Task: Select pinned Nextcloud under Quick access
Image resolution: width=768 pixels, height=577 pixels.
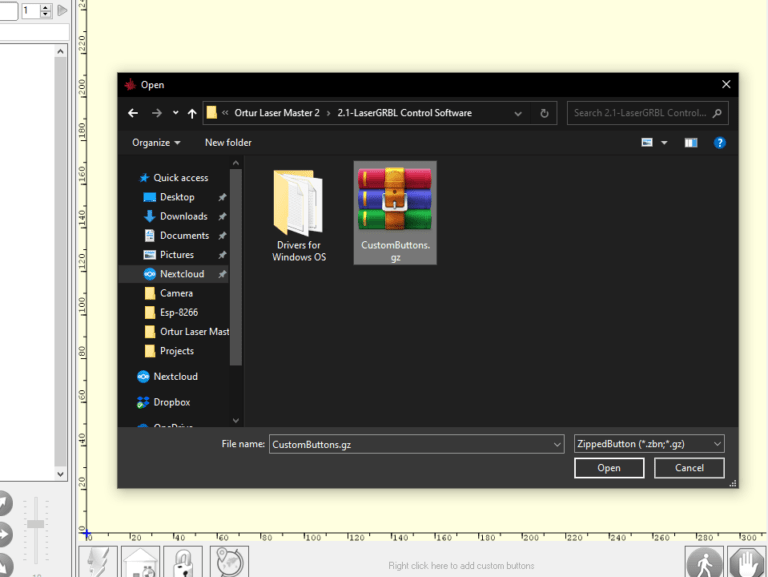Action: click(x=174, y=274)
